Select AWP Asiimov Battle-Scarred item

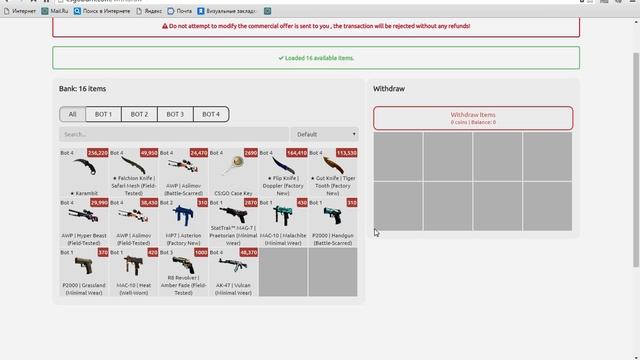[x=184, y=173]
